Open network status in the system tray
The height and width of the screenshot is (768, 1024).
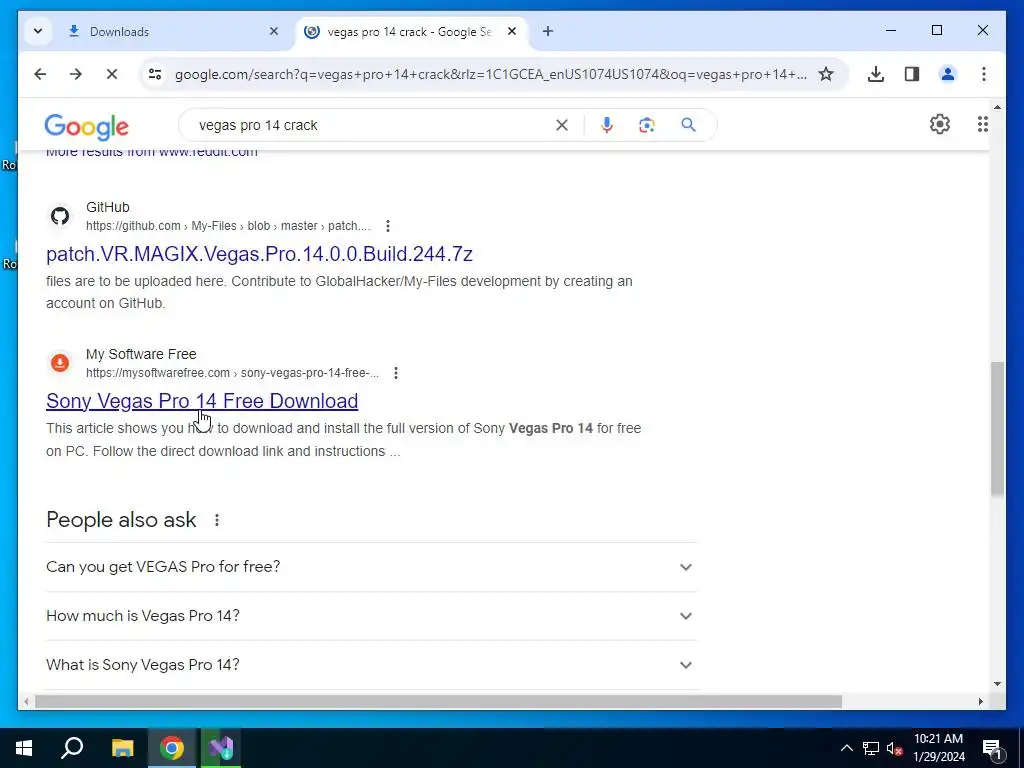(871, 748)
